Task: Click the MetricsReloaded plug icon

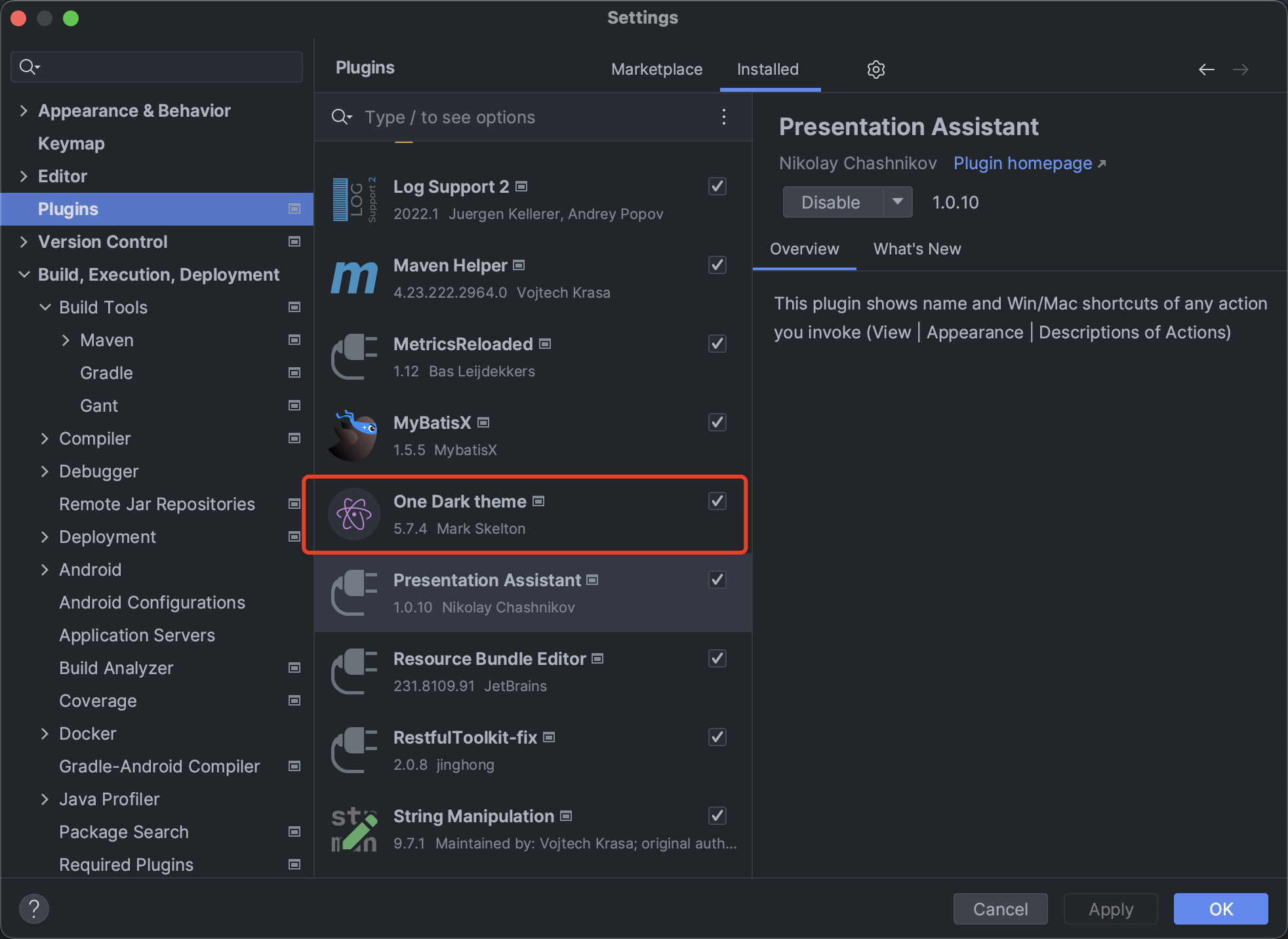Action: (x=354, y=357)
